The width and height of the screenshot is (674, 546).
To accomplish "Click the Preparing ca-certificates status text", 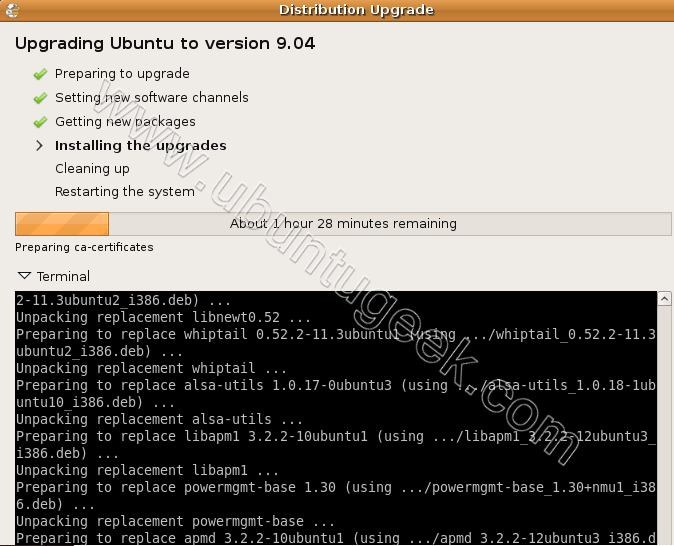I will tap(84, 247).
